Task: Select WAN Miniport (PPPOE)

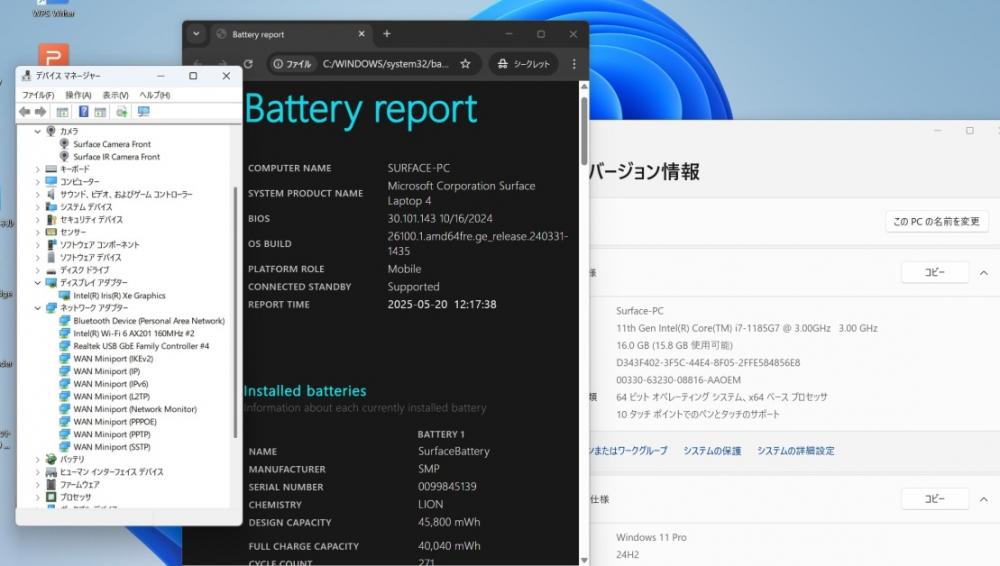Action: pyautogui.click(x=115, y=422)
